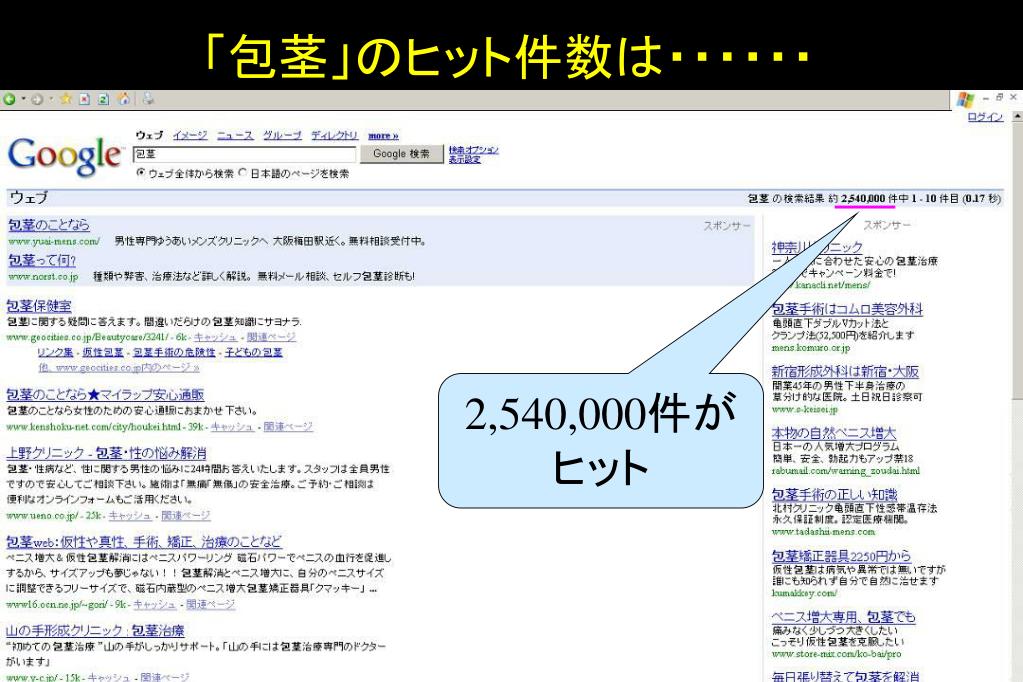Open 表示設定 preferences link
Image resolution: width=1023 pixels, height=682 pixels.
coord(465,159)
